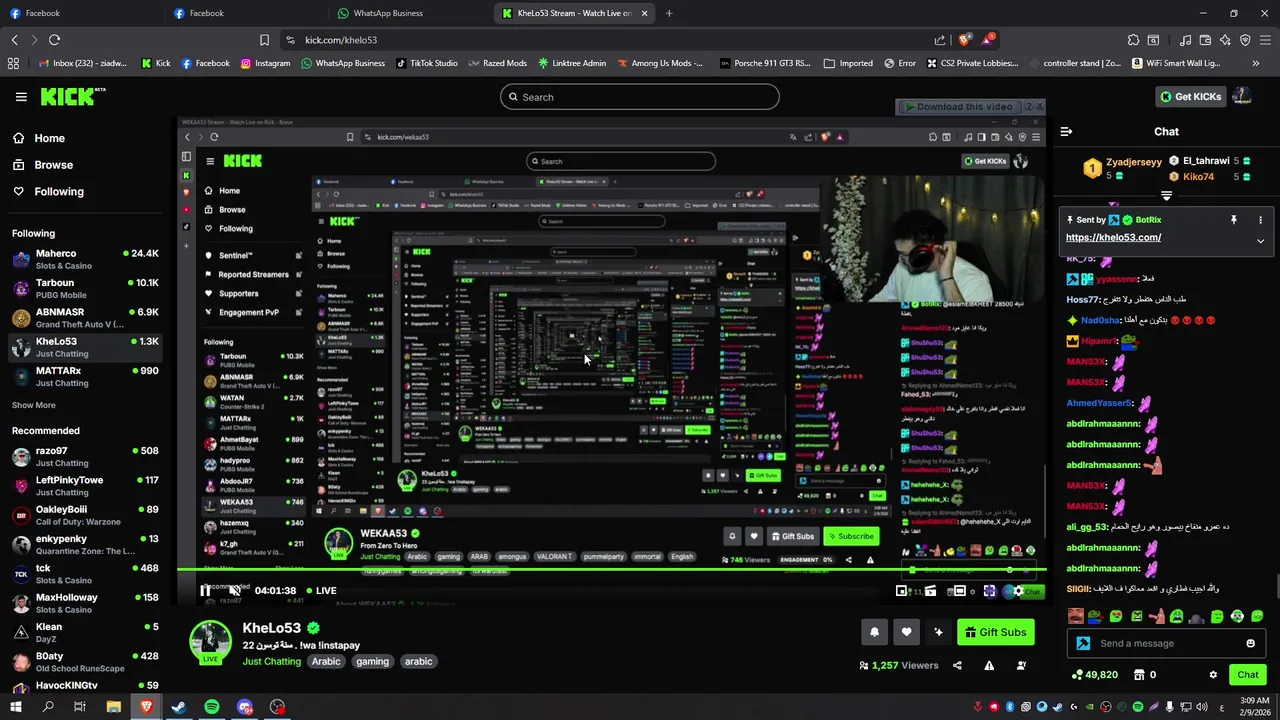The width and height of the screenshot is (1280, 720).
Task: Click the Arabic tag chip
Action: click(x=326, y=661)
